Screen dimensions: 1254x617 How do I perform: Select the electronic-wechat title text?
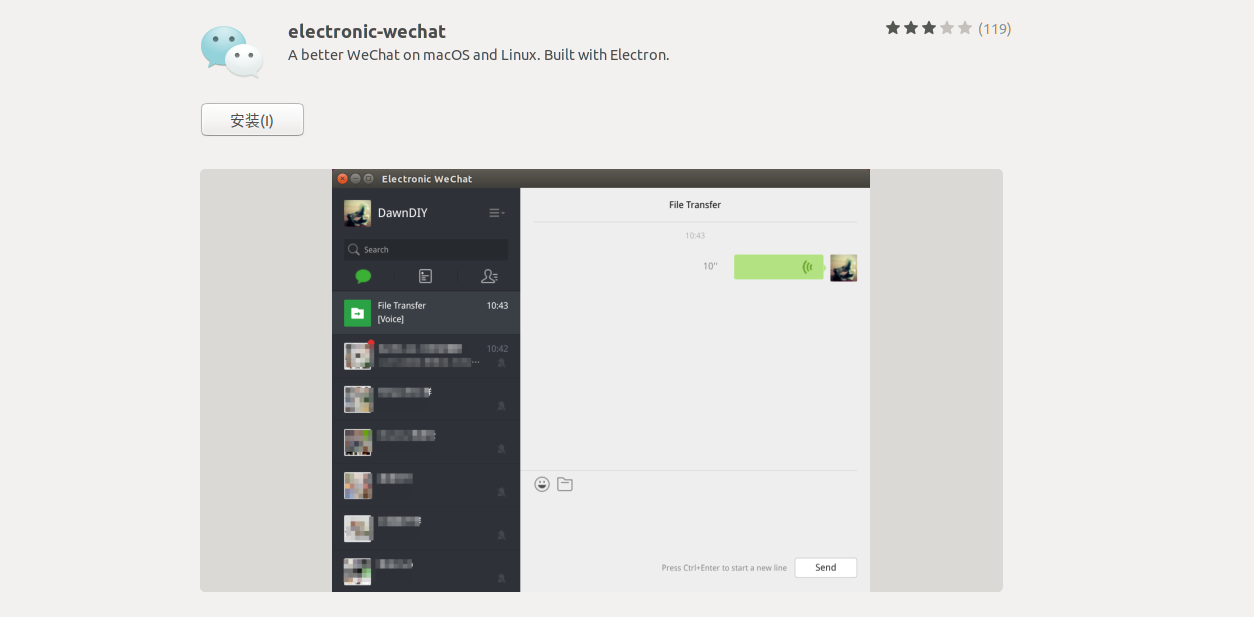[x=367, y=31]
